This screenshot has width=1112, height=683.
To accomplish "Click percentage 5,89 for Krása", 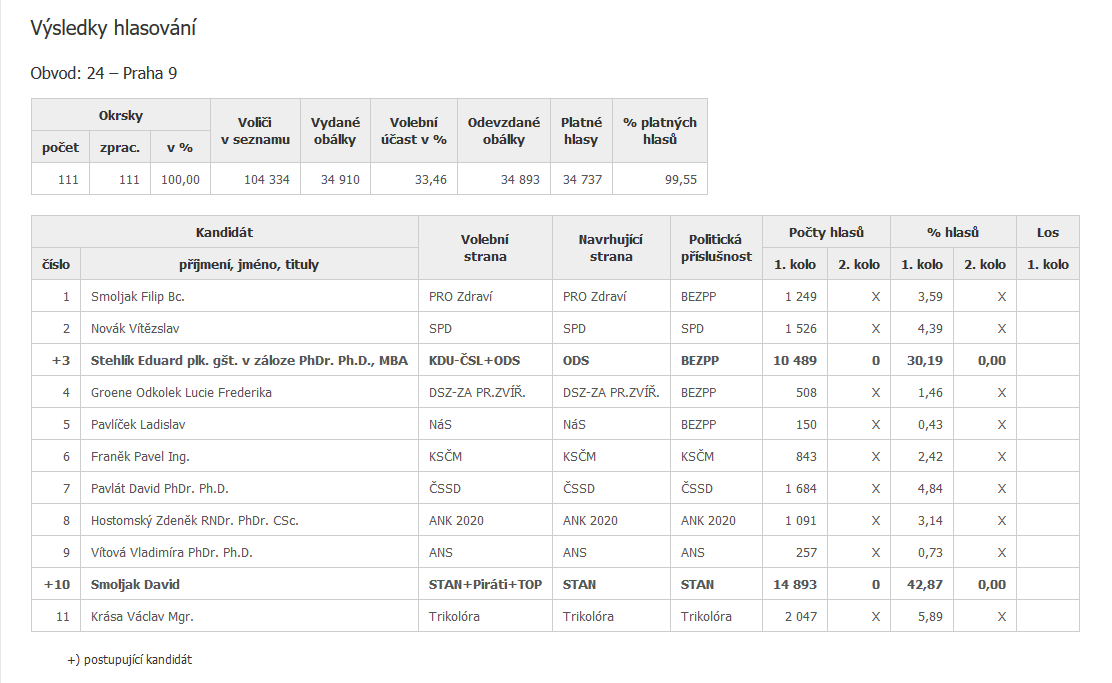I will (x=930, y=616).
